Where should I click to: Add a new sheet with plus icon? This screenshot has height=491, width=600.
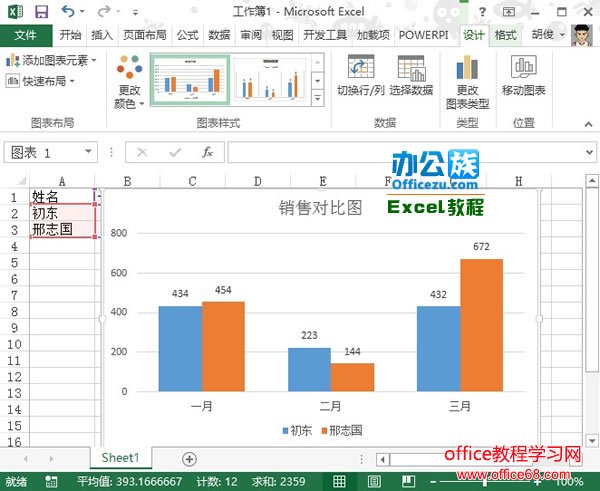189,459
